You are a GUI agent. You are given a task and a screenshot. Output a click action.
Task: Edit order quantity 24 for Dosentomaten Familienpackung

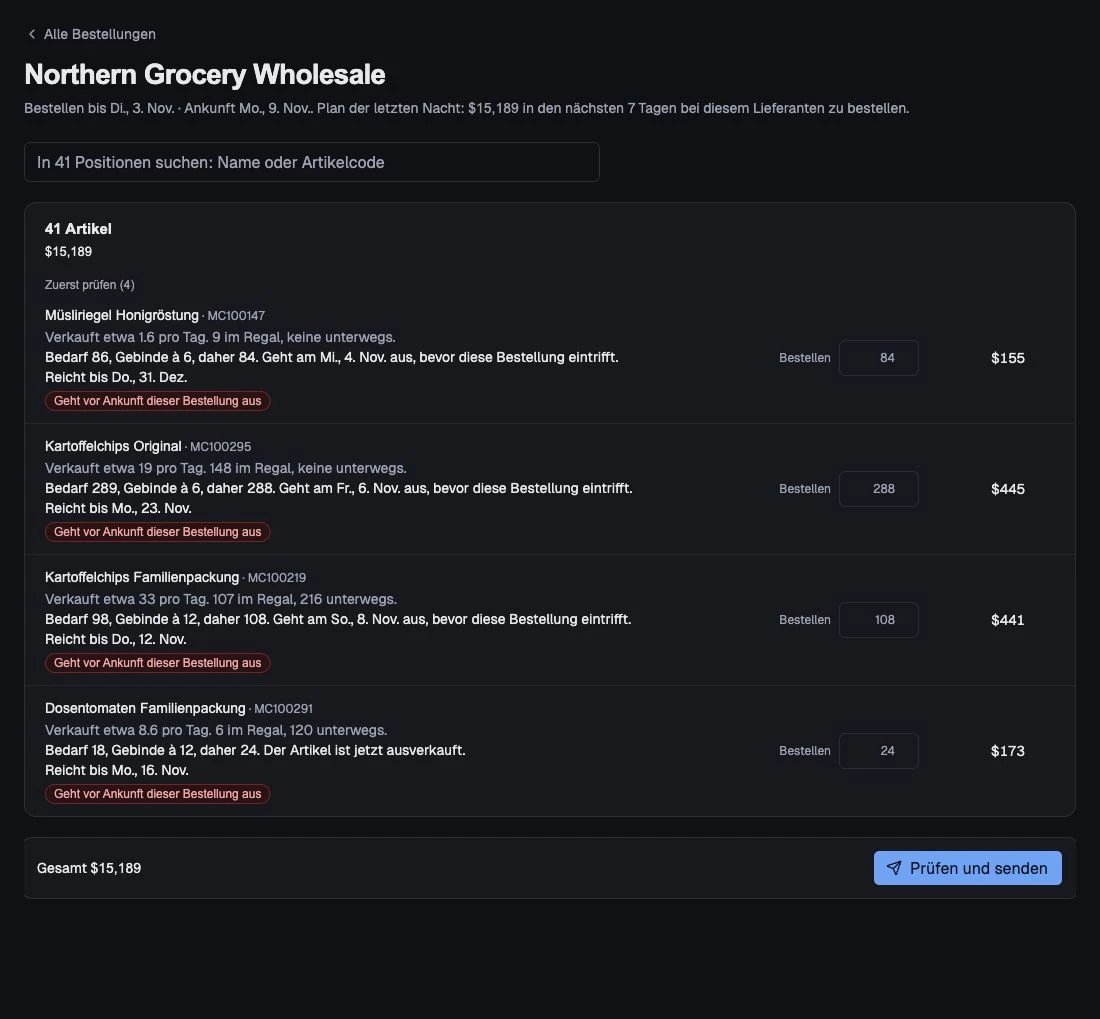click(878, 751)
